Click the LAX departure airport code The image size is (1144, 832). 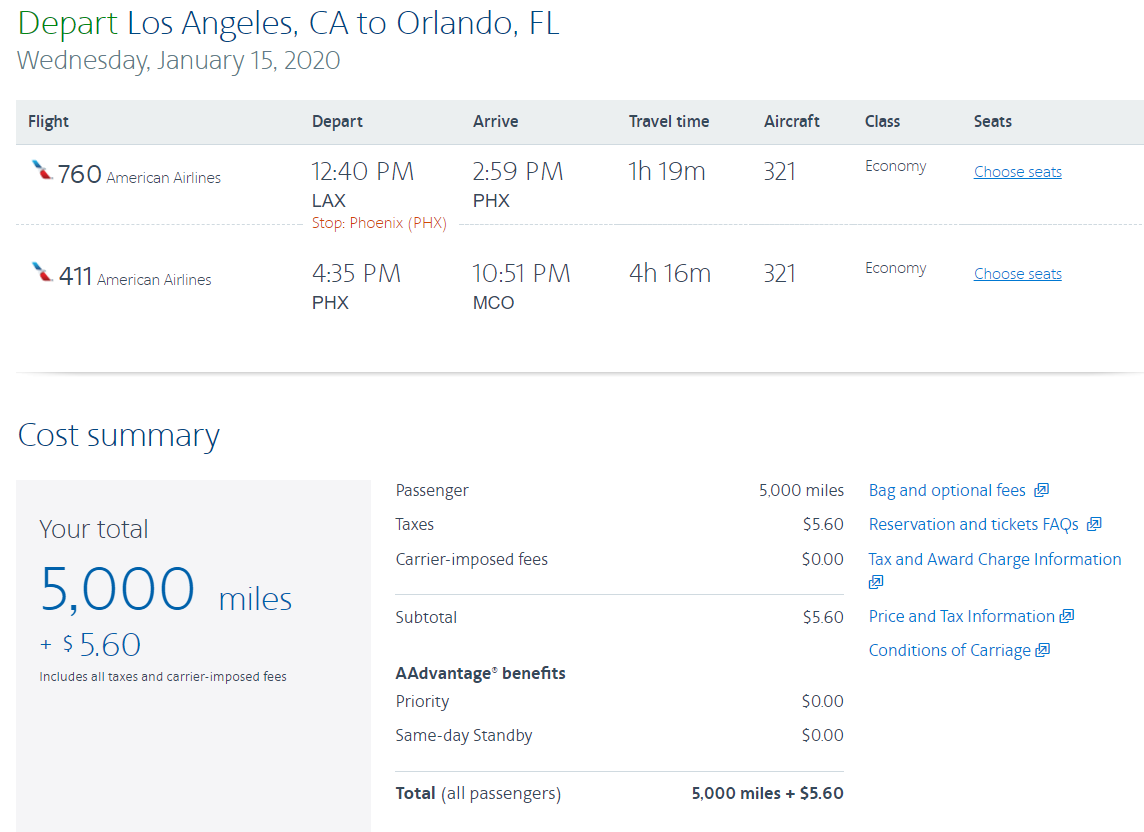[x=329, y=201]
